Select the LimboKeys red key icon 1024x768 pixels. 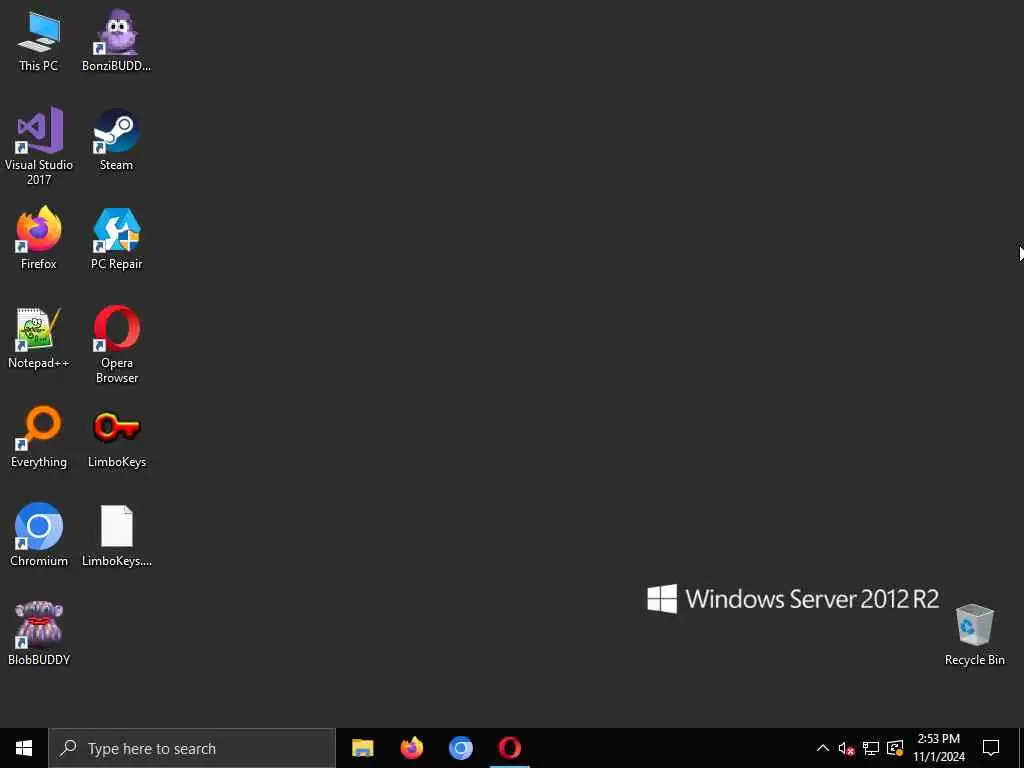tap(117, 439)
